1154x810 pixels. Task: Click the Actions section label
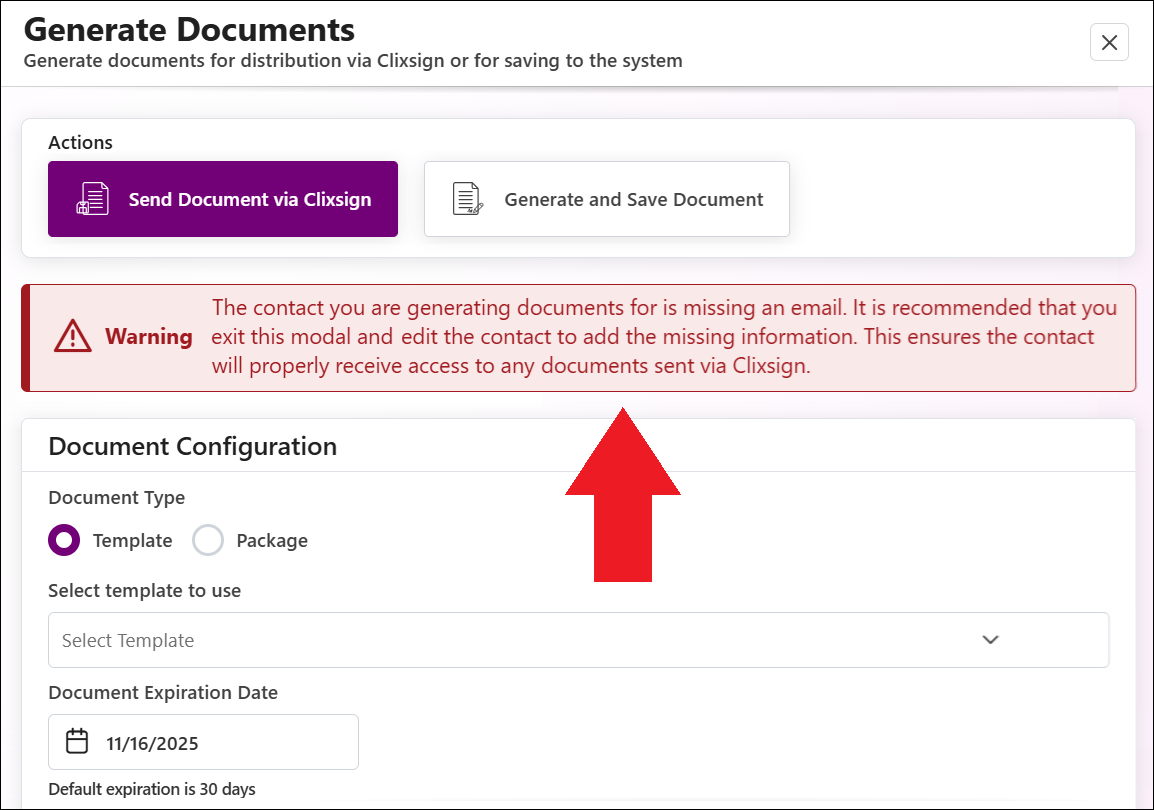click(80, 142)
